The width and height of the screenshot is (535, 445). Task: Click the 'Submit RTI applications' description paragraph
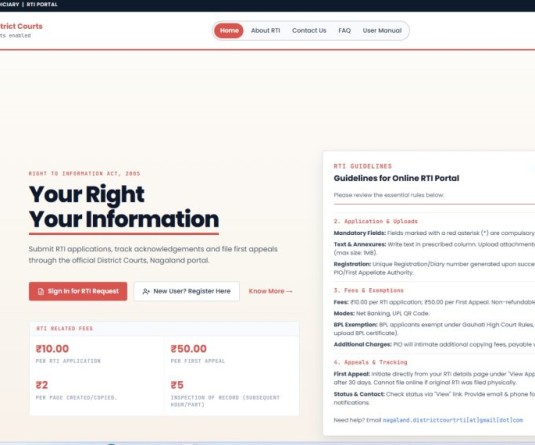[x=153, y=255]
